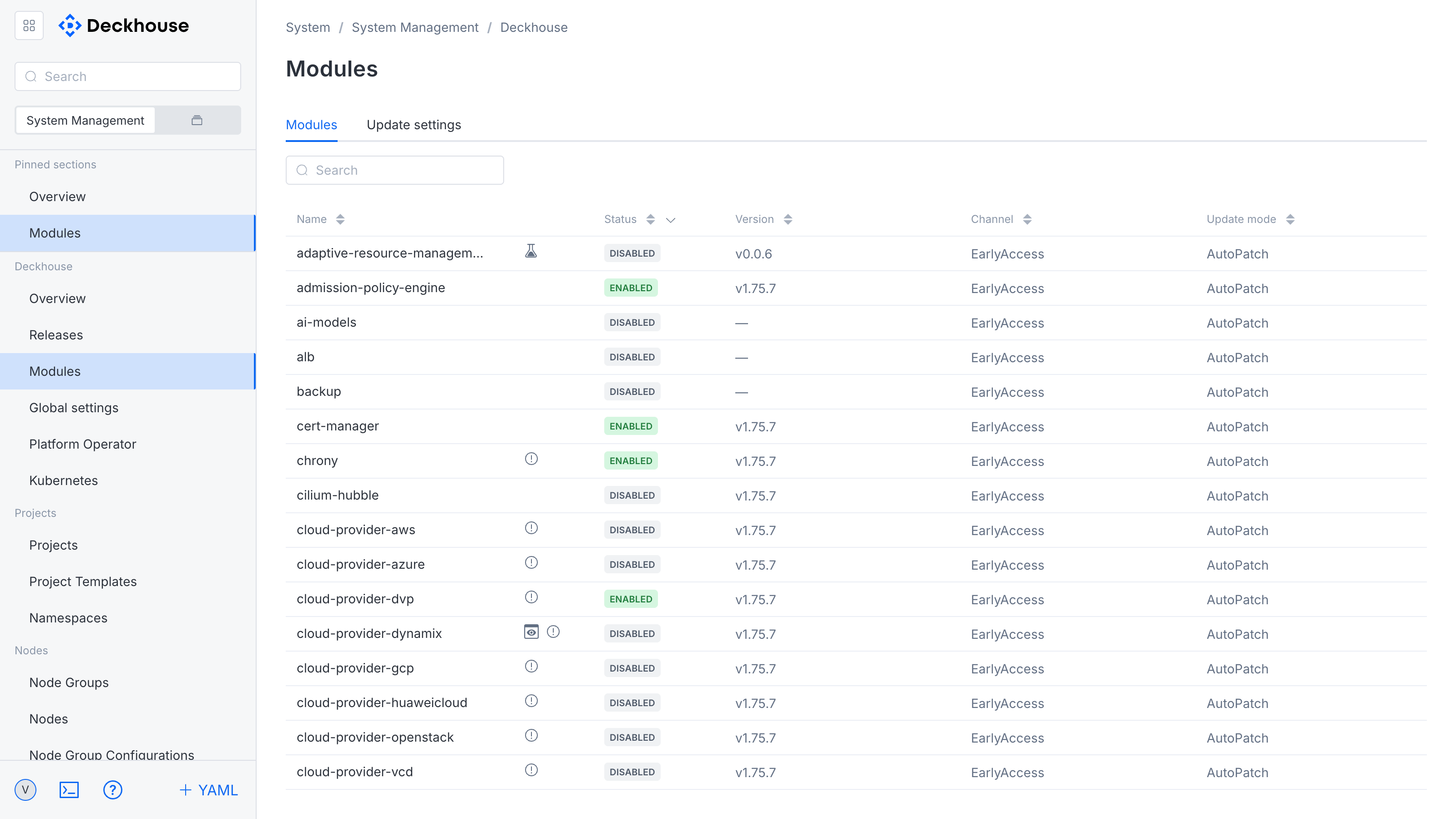Open the apps grid menu icon

pyautogui.click(x=29, y=25)
